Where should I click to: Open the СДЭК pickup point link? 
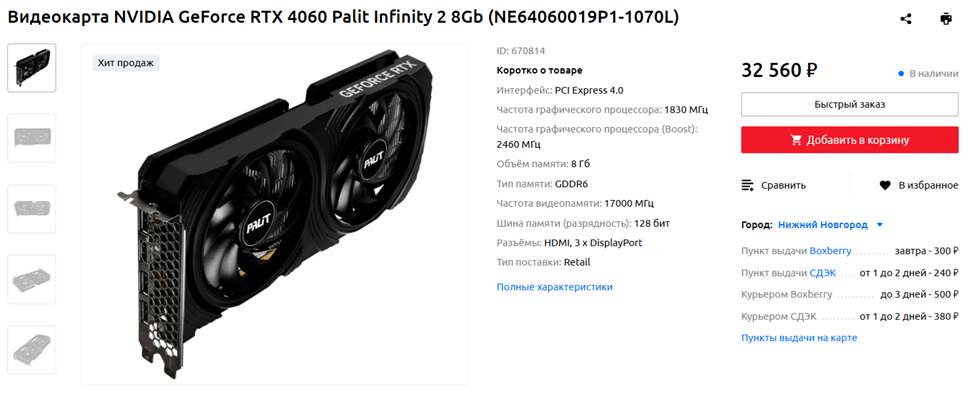(823, 273)
